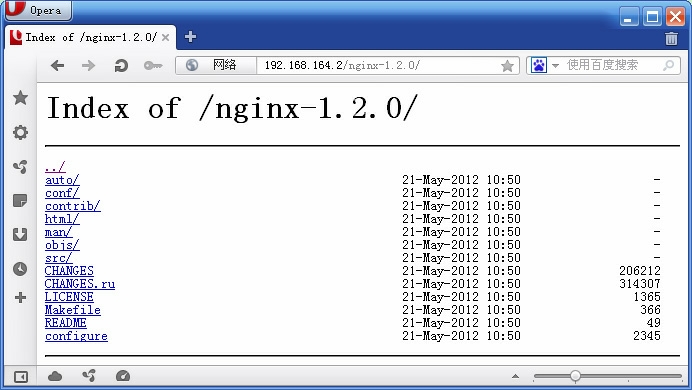This screenshot has width=692, height=390.
Task: Reload the current page
Action: tap(120, 66)
